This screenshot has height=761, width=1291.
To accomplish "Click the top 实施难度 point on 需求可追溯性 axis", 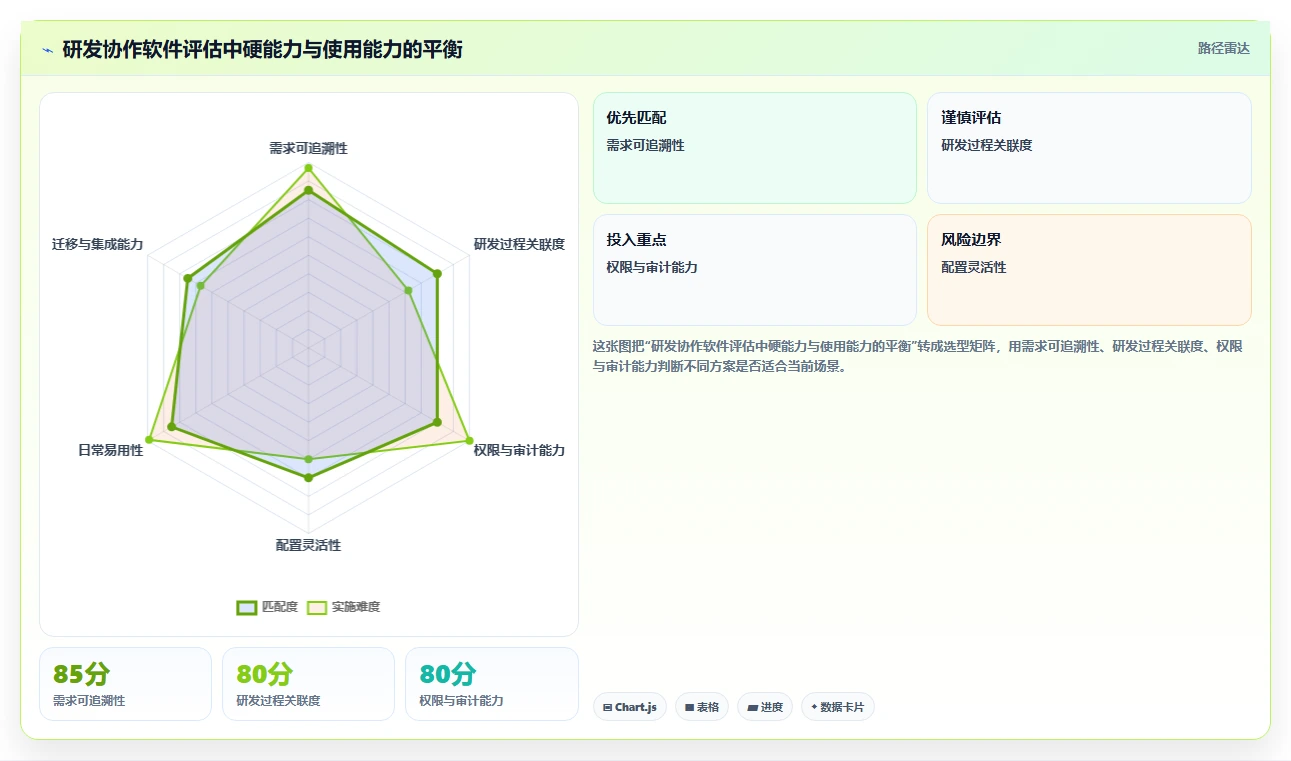I will pyautogui.click(x=308, y=168).
